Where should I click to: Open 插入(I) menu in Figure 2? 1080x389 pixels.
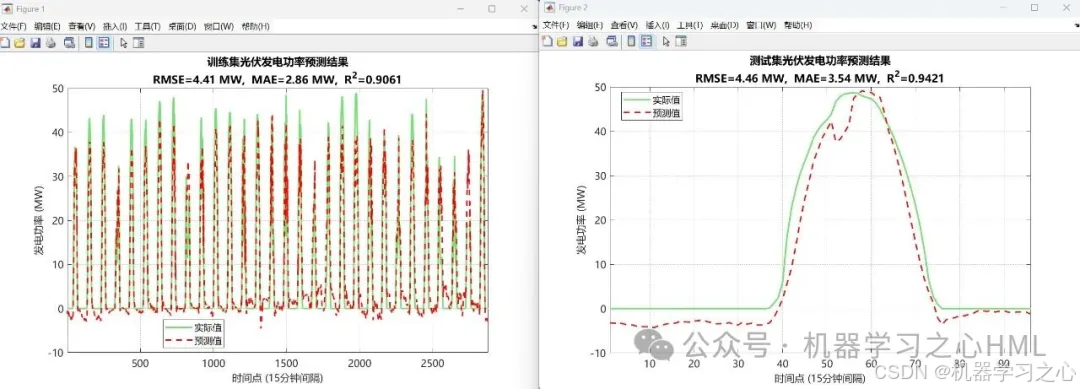click(658, 25)
